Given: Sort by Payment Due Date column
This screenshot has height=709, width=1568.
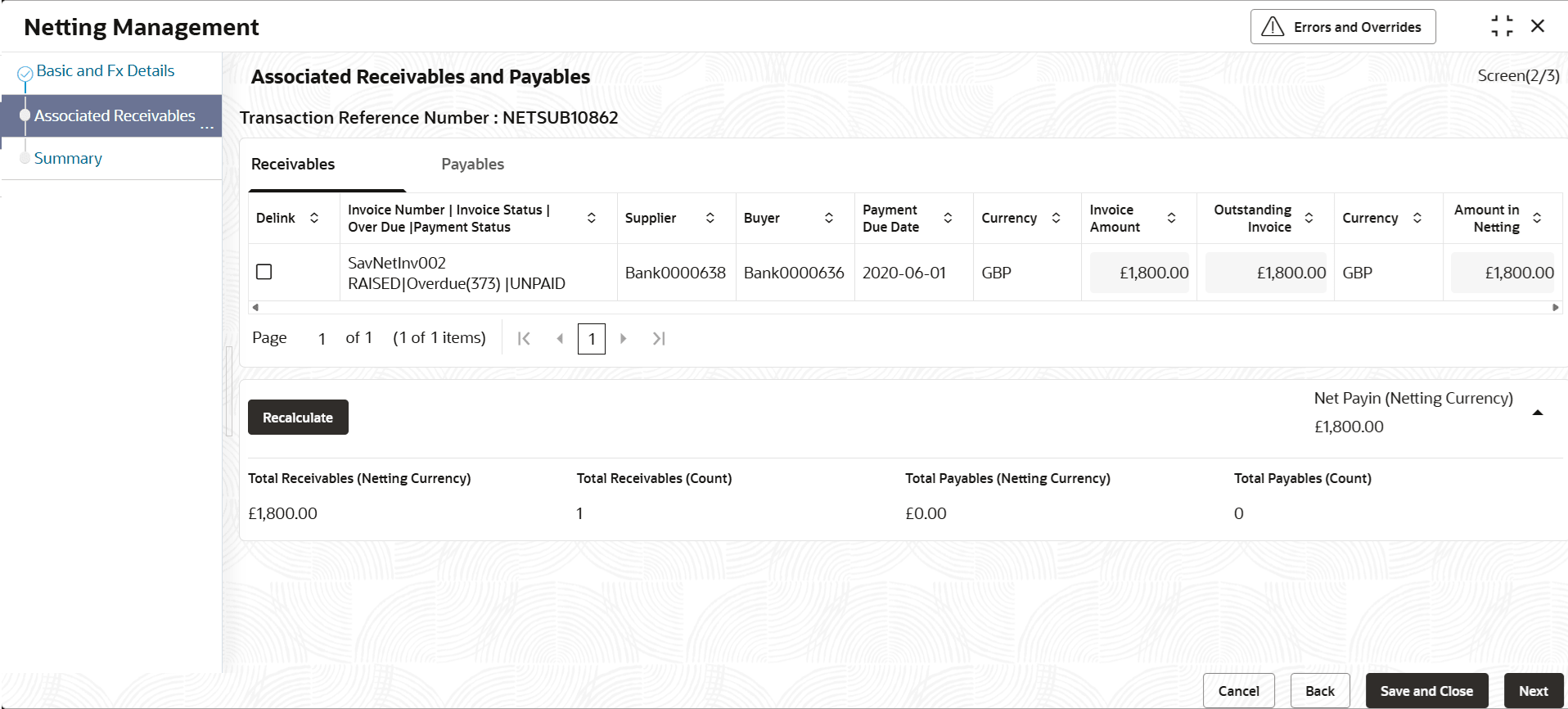Looking at the screenshot, I should click(x=948, y=218).
